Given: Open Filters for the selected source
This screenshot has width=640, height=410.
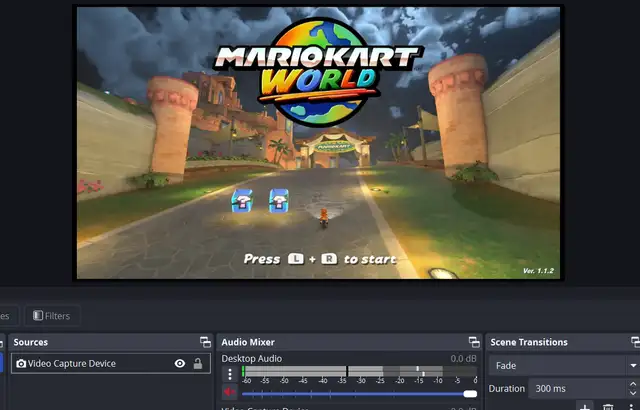Looking at the screenshot, I should pyautogui.click(x=52, y=315).
